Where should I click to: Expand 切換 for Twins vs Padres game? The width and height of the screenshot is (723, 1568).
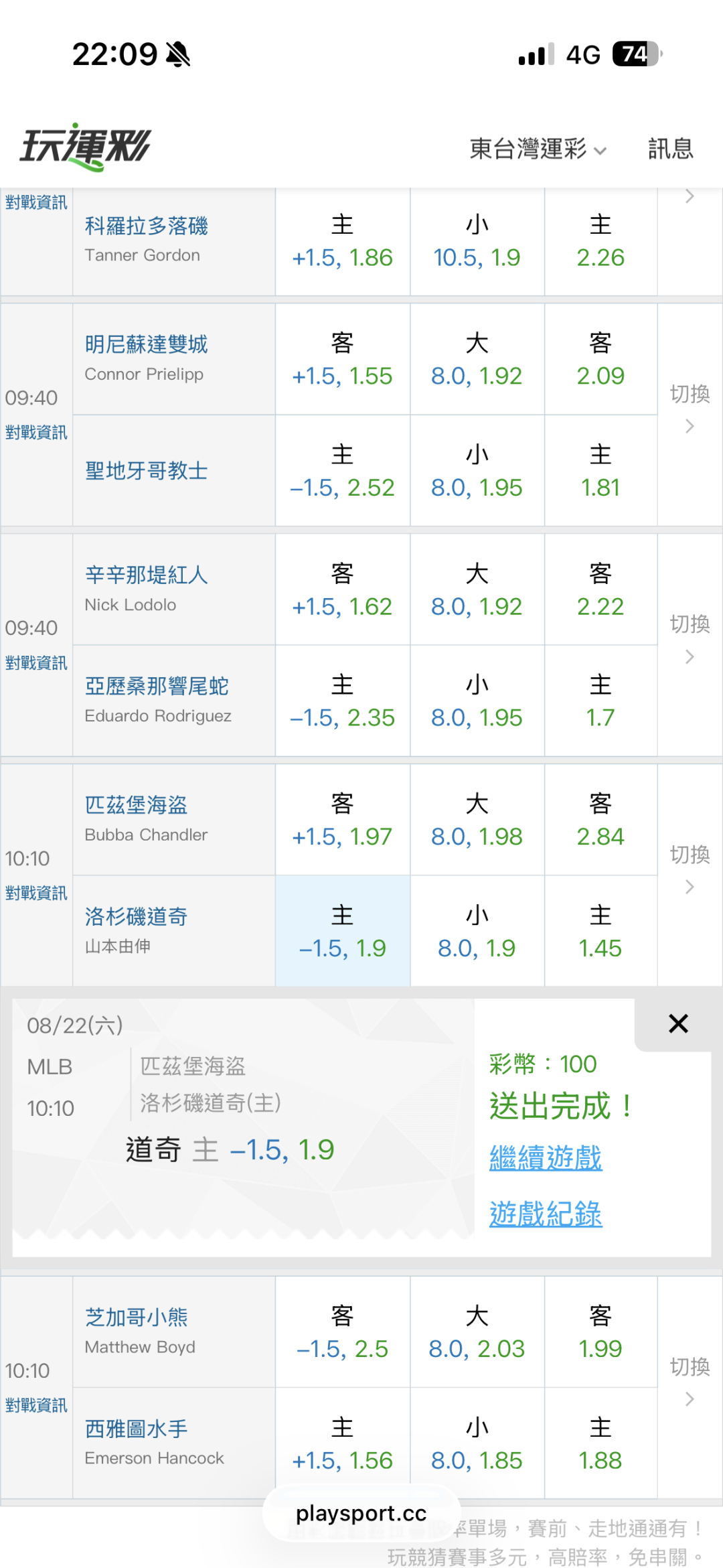(x=690, y=408)
